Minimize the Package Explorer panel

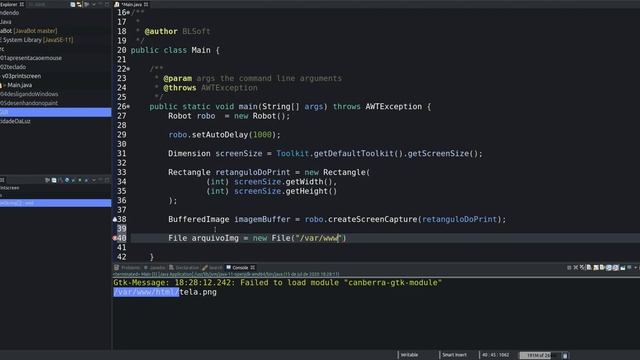(100, 4)
